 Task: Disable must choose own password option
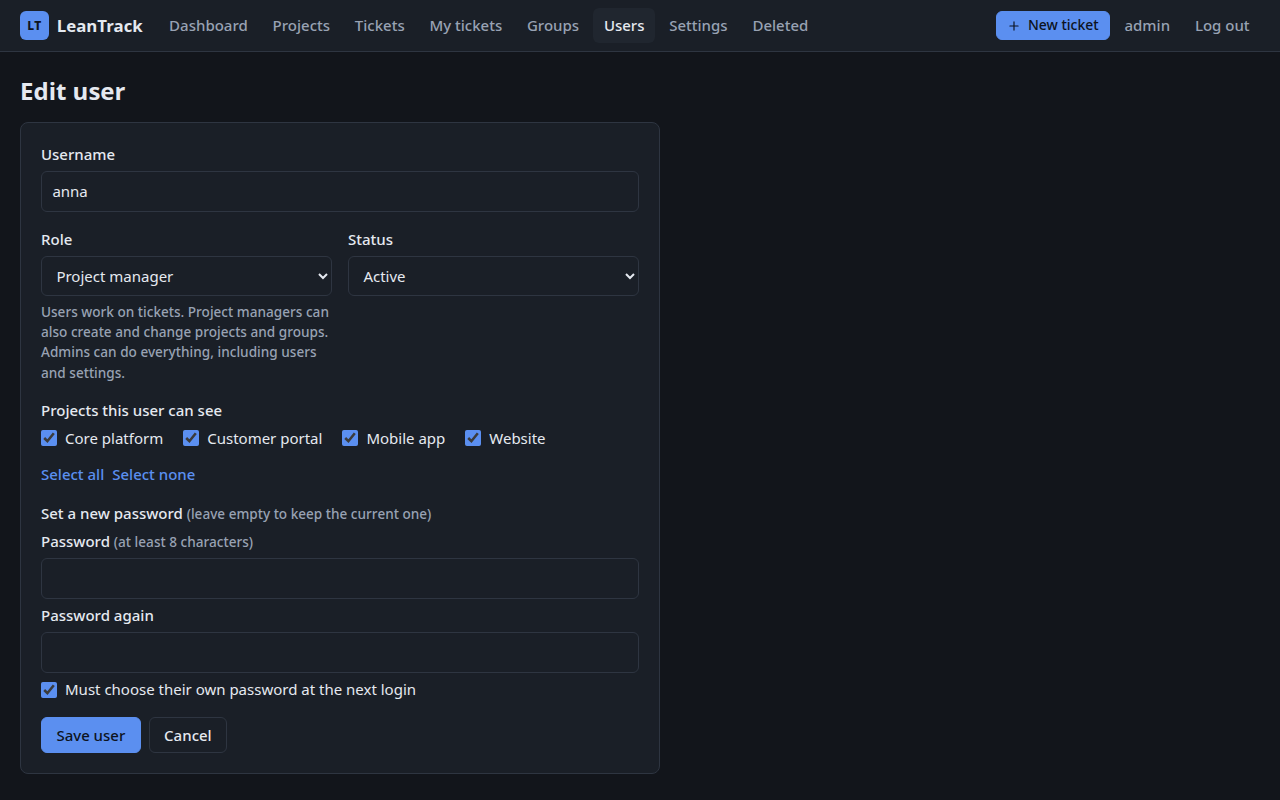[49, 690]
